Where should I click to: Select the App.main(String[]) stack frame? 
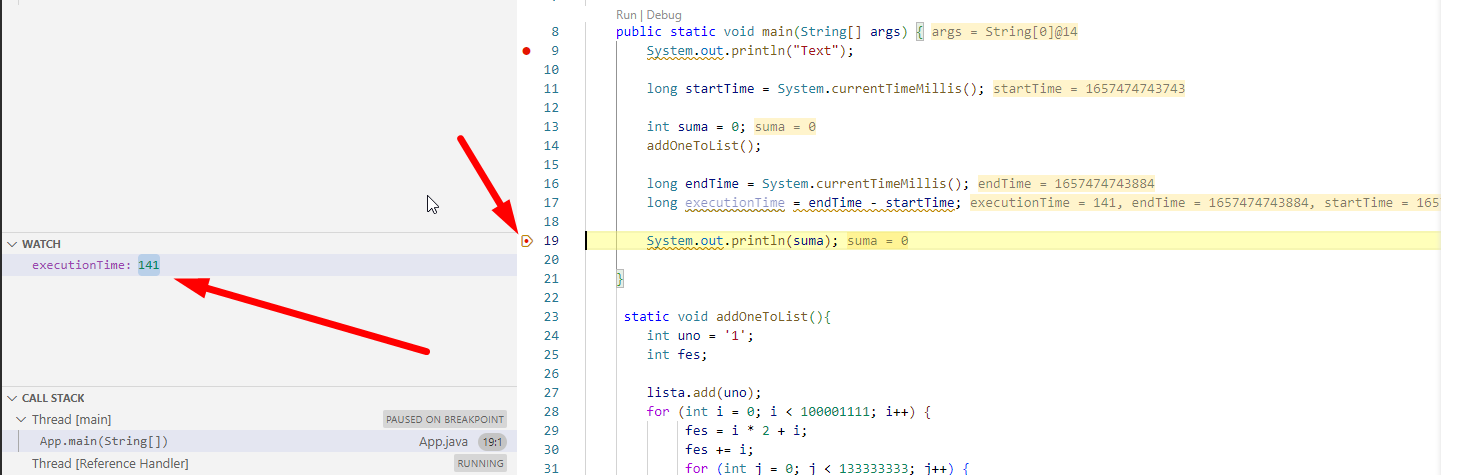(x=104, y=441)
